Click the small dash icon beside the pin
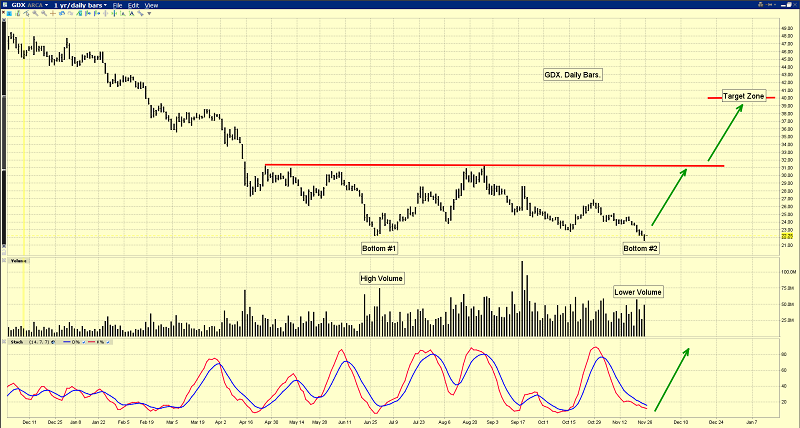 [x=775, y=5]
